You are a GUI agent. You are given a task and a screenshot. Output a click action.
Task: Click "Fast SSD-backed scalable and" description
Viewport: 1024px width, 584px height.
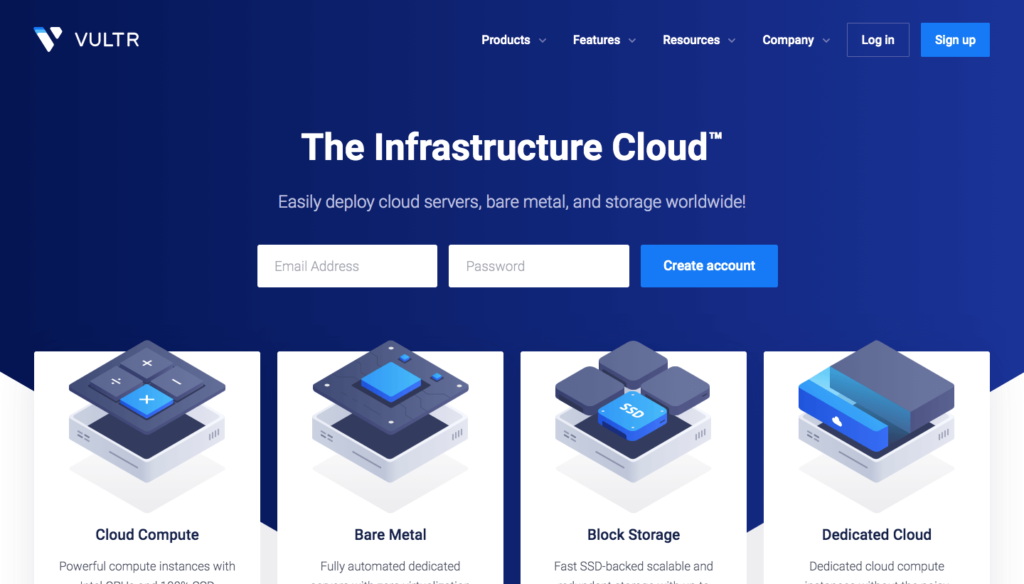click(633, 566)
